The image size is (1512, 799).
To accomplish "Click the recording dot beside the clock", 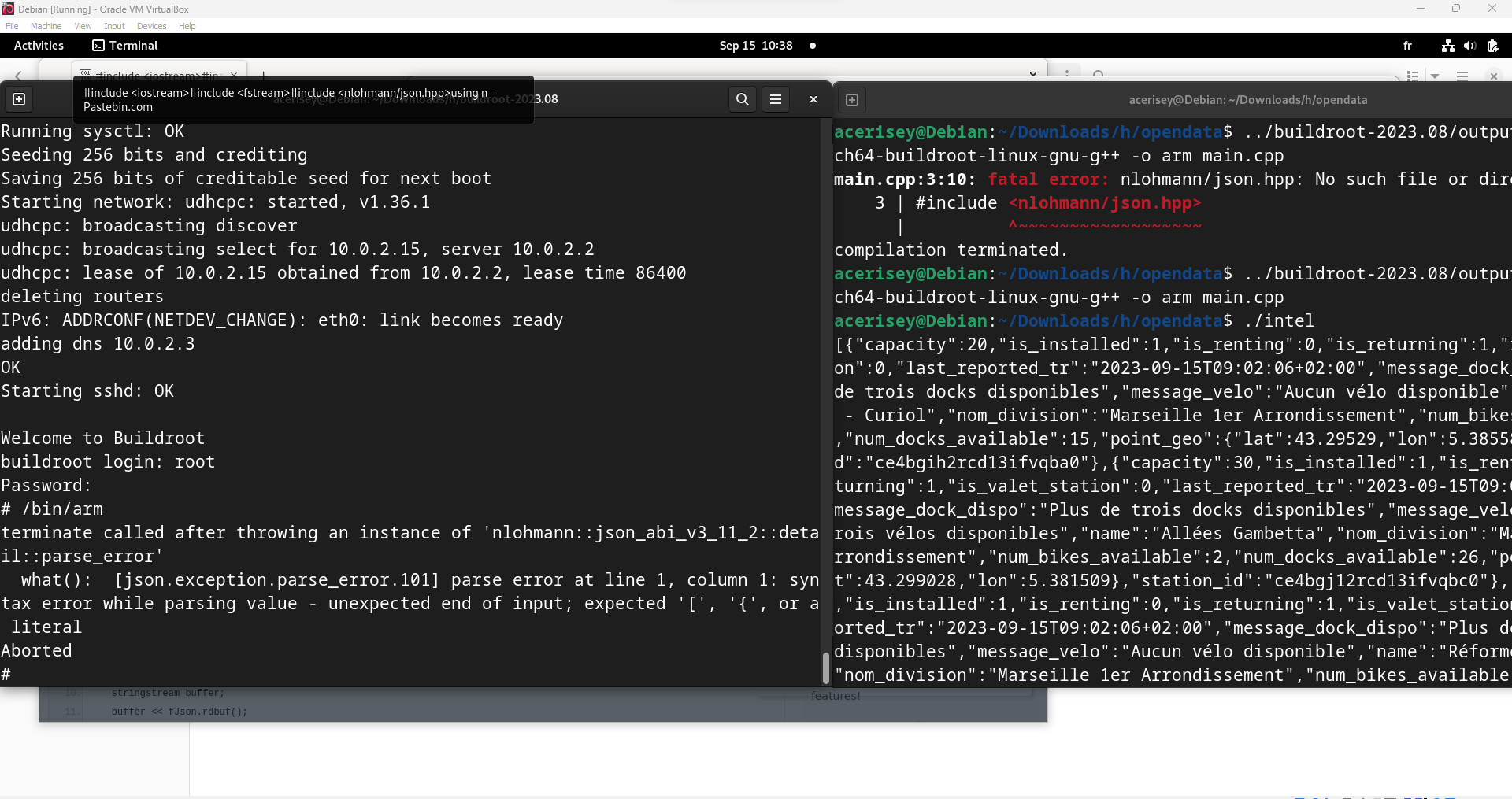I will coord(813,46).
